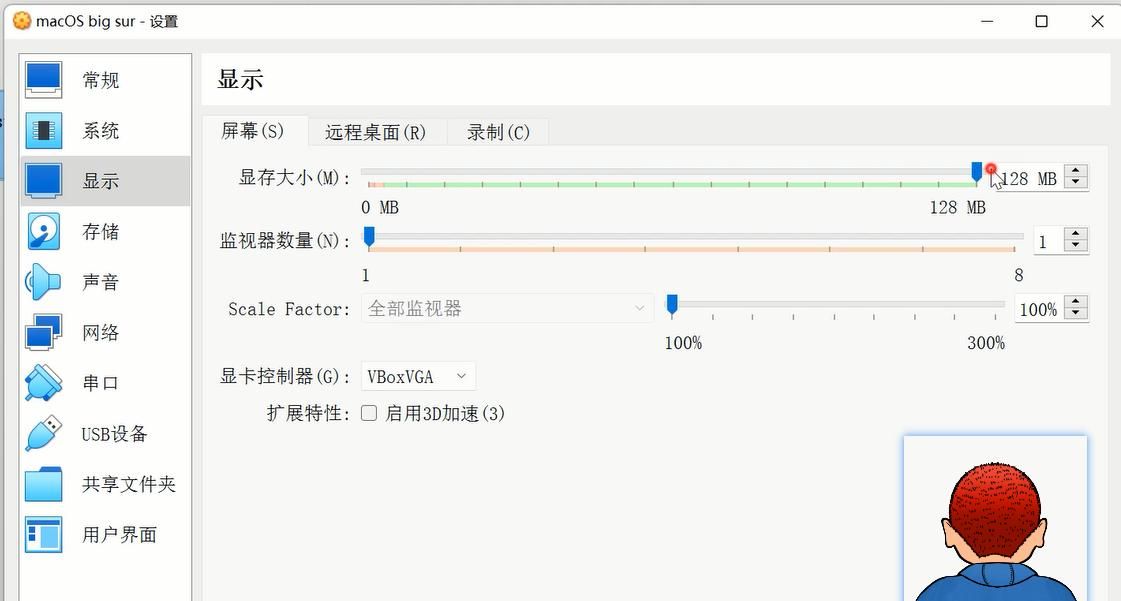Increase the 监视器数量 spinner value

[1076, 235]
